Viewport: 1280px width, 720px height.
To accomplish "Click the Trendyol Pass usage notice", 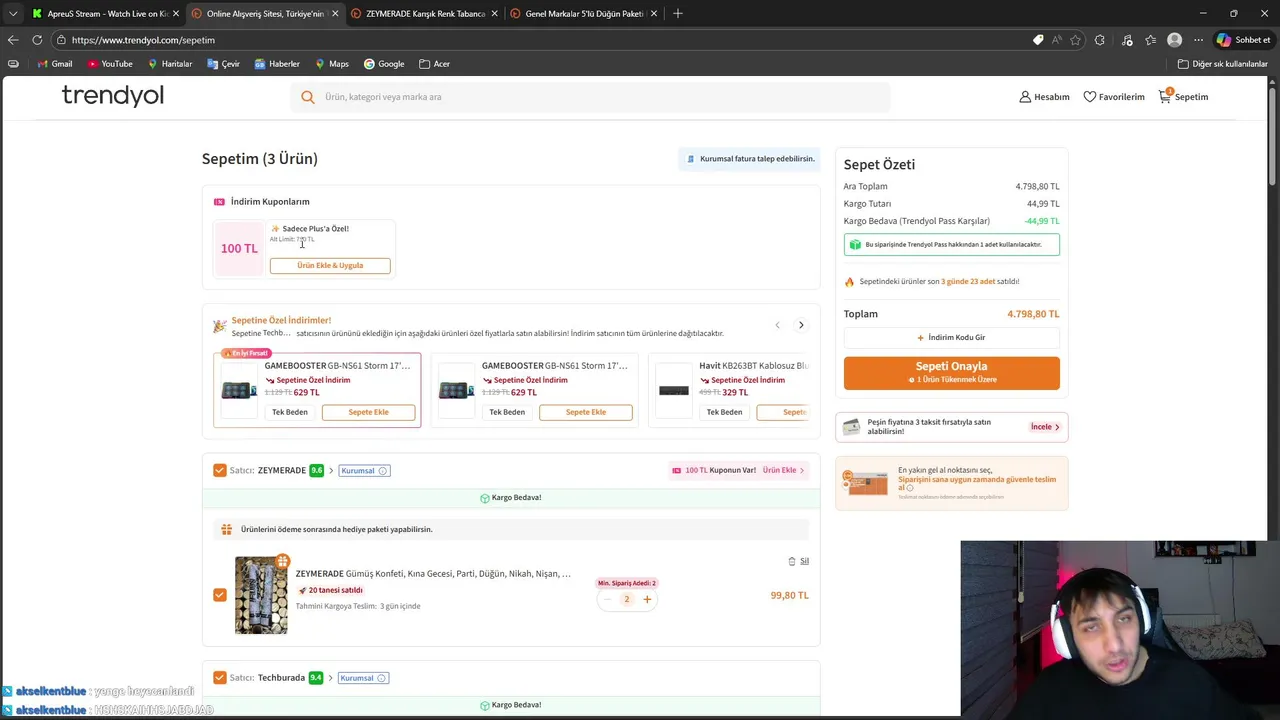I will coord(951,244).
